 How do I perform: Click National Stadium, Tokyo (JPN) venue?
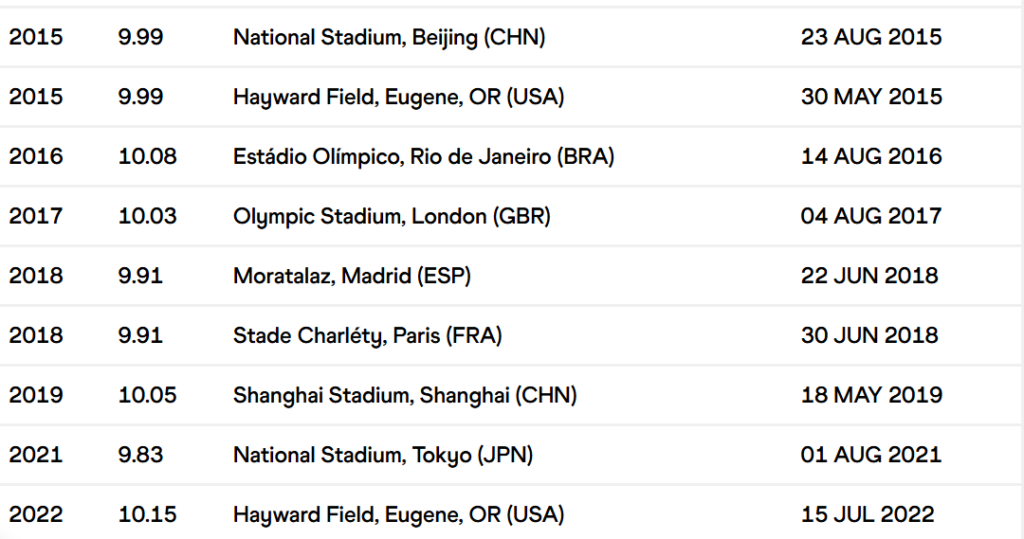pos(383,455)
